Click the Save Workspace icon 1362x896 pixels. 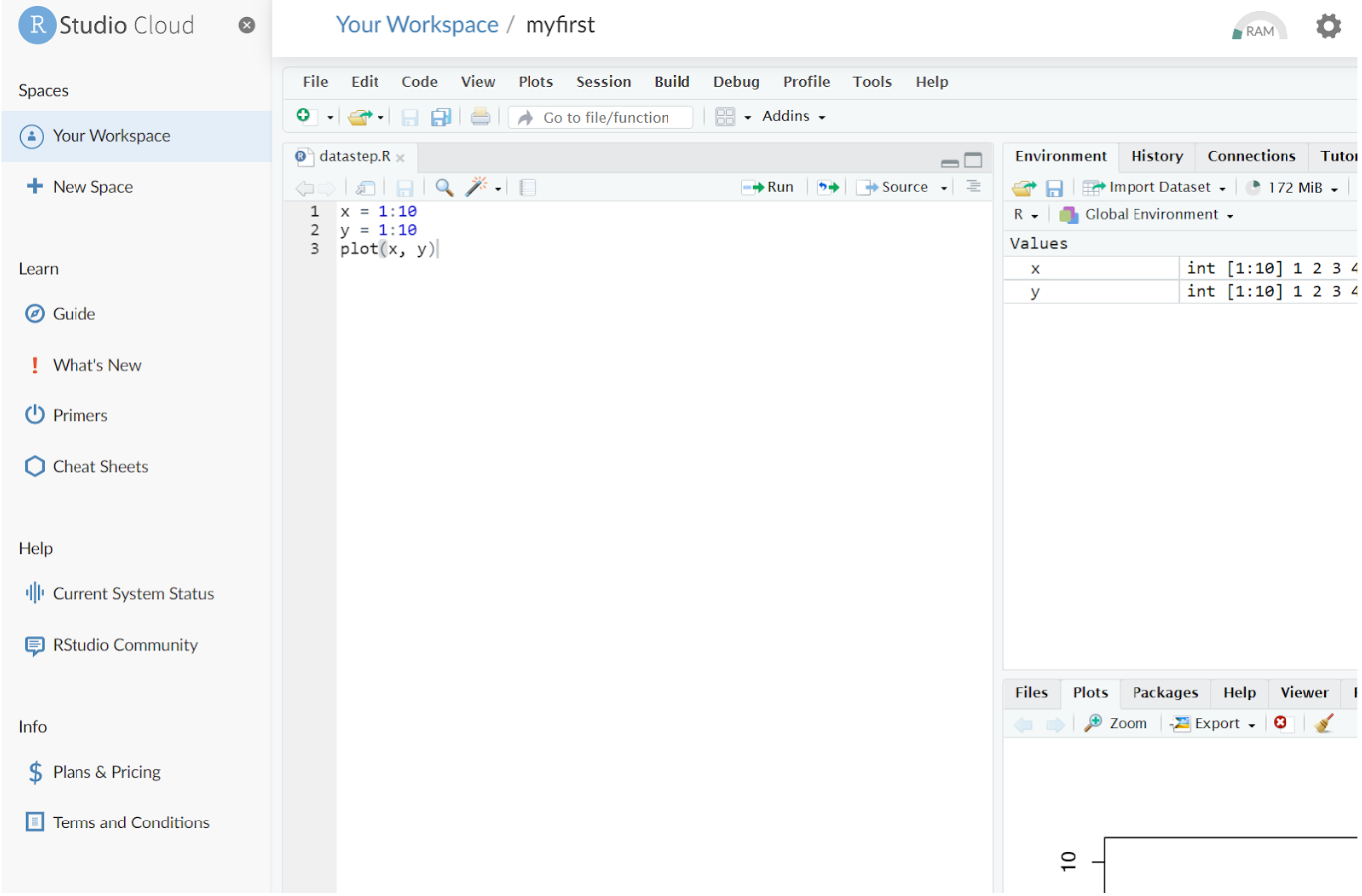tap(1055, 188)
